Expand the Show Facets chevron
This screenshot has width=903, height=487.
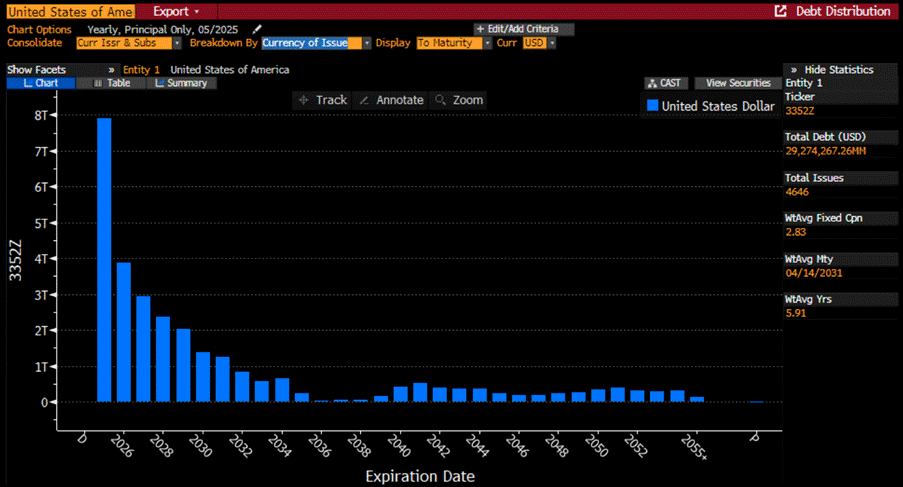111,70
